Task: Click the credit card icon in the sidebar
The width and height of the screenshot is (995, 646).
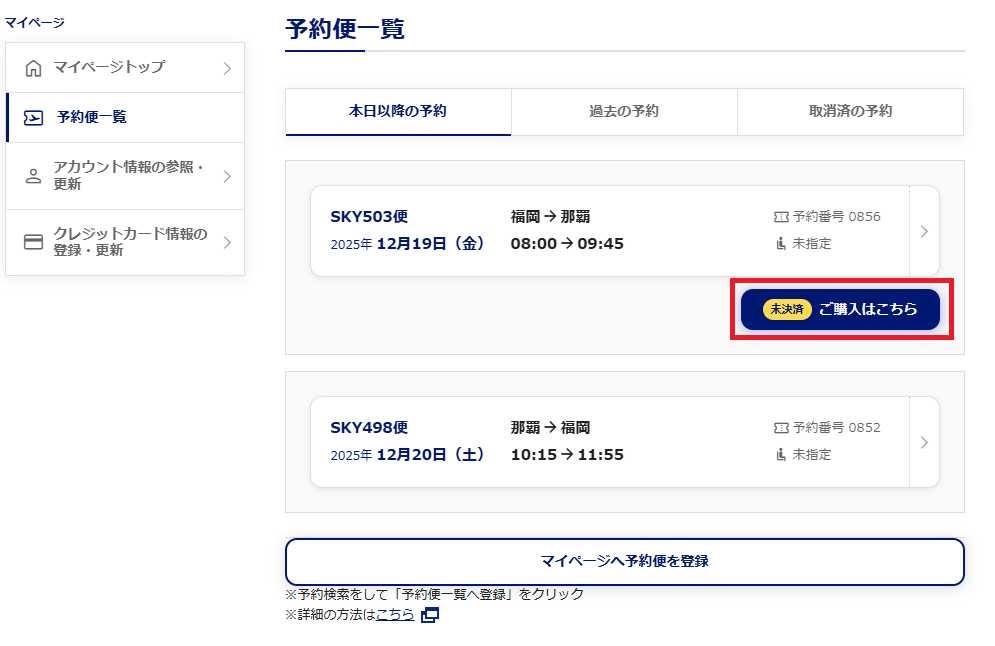Action: [33, 242]
